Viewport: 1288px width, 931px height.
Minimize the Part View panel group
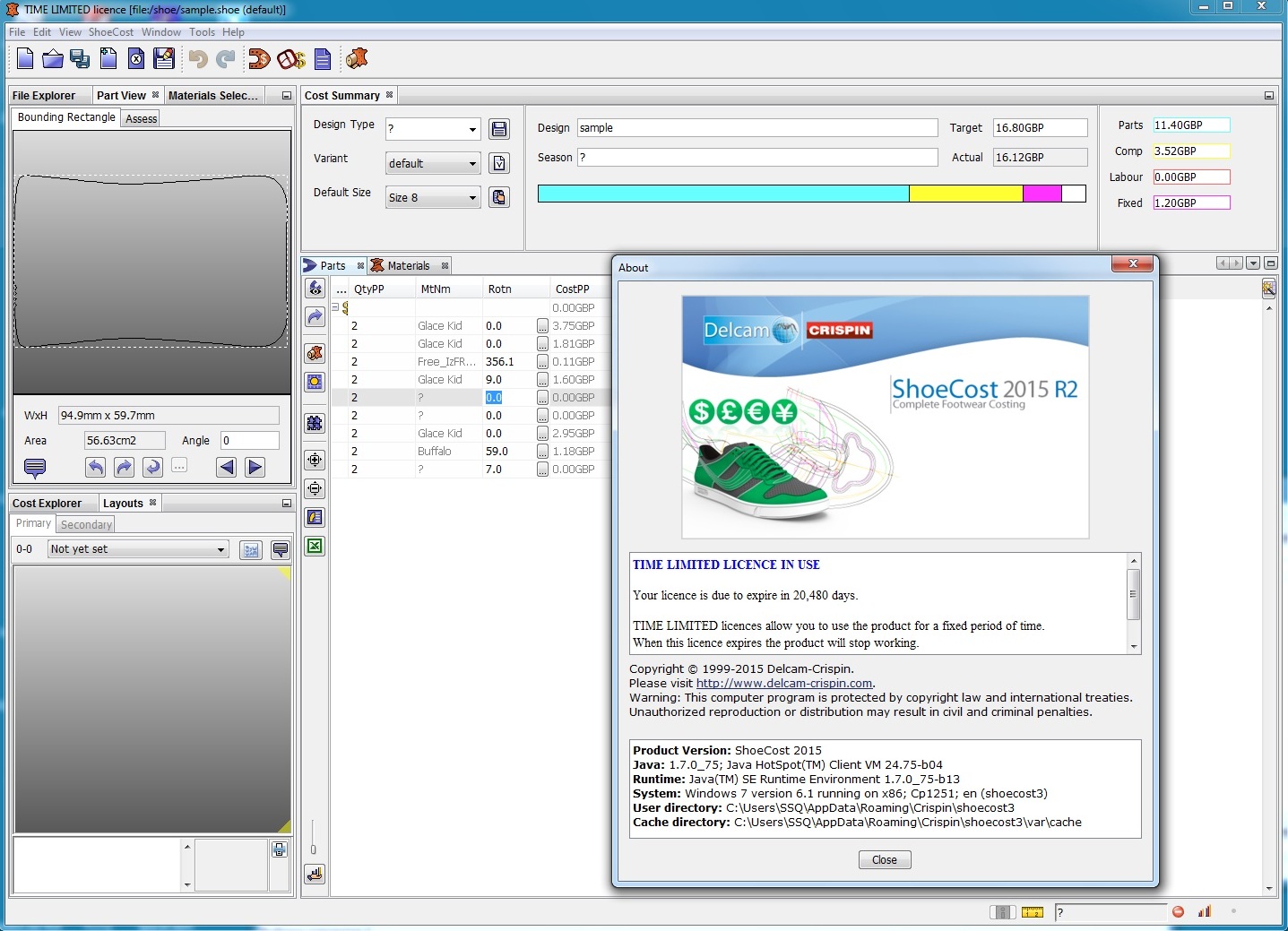pos(286,96)
